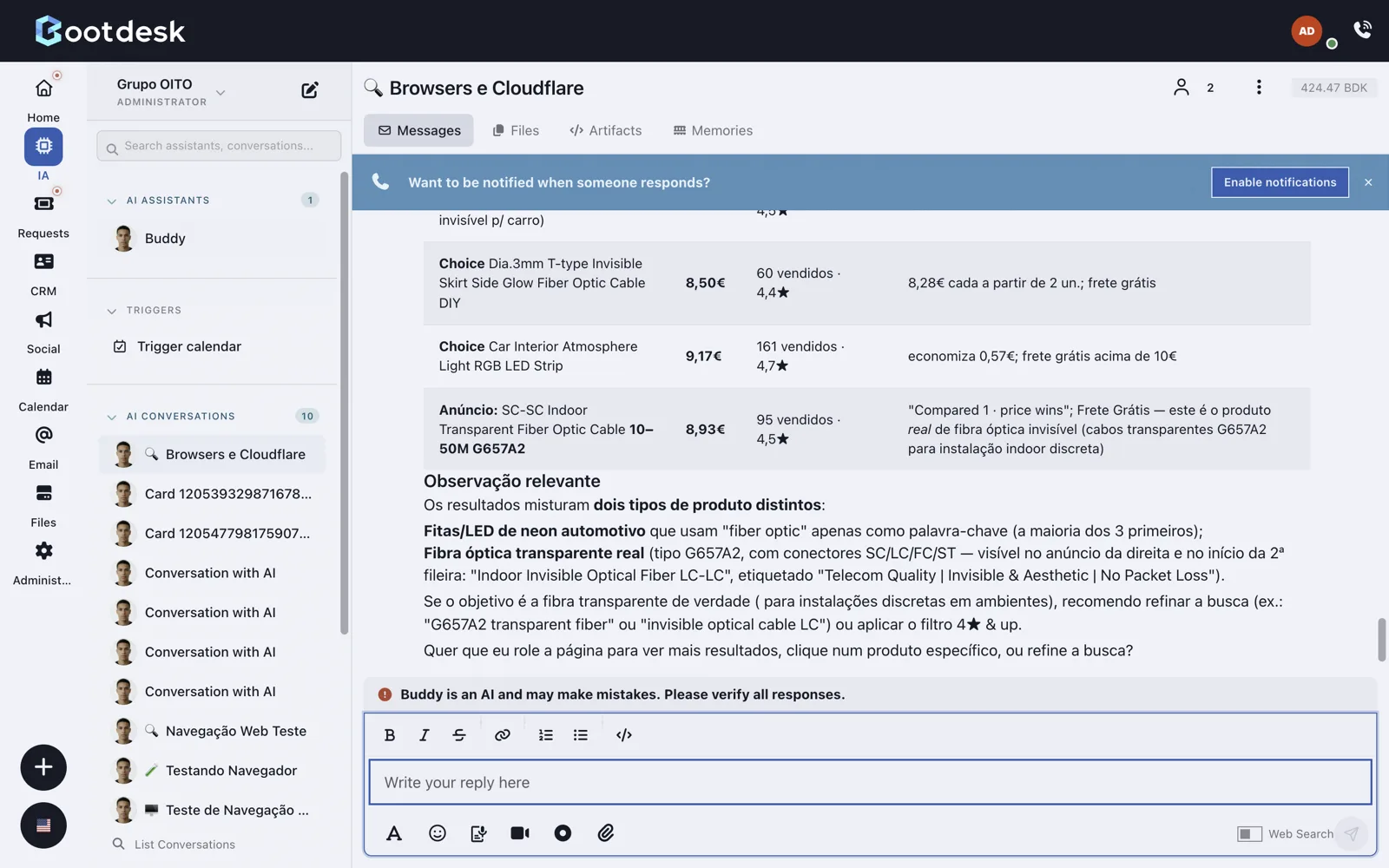Open the phone call icon in header
Viewport: 1389px width, 868px height.
pos(1363,30)
